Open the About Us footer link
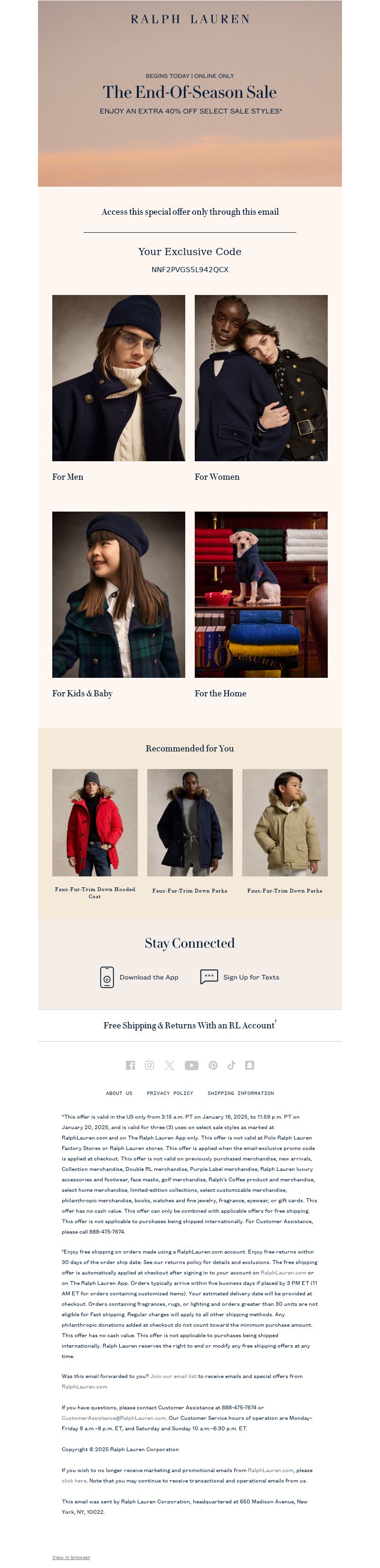Image resolution: width=380 pixels, height=1568 pixels. click(x=119, y=1093)
